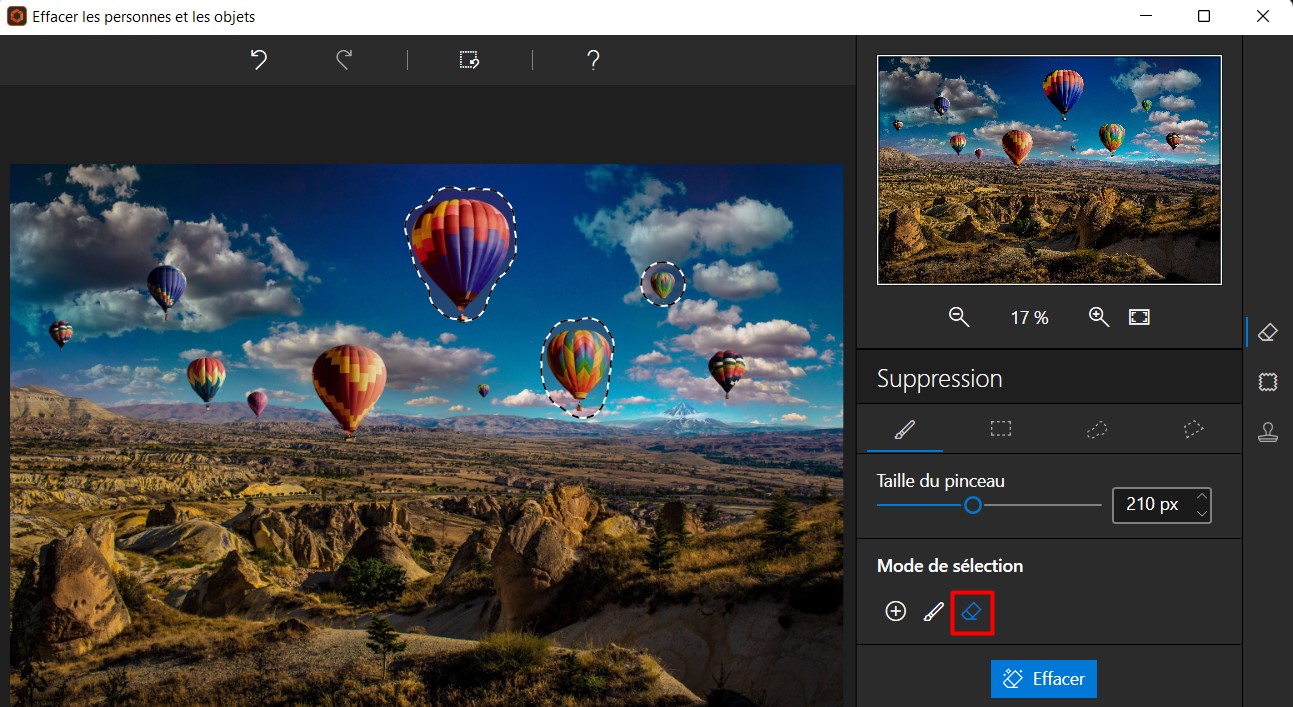Image resolution: width=1293 pixels, height=707 pixels.
Task: Select the eraser tool in right sidebar
Action: tap(1268, 332)
